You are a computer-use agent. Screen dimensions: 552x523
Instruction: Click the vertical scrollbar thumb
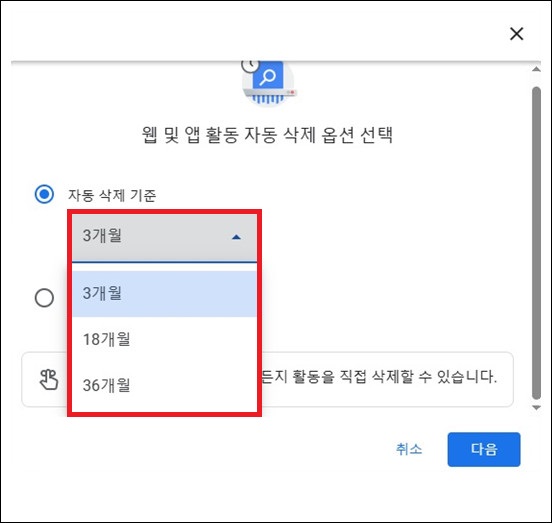pos(536,243)
